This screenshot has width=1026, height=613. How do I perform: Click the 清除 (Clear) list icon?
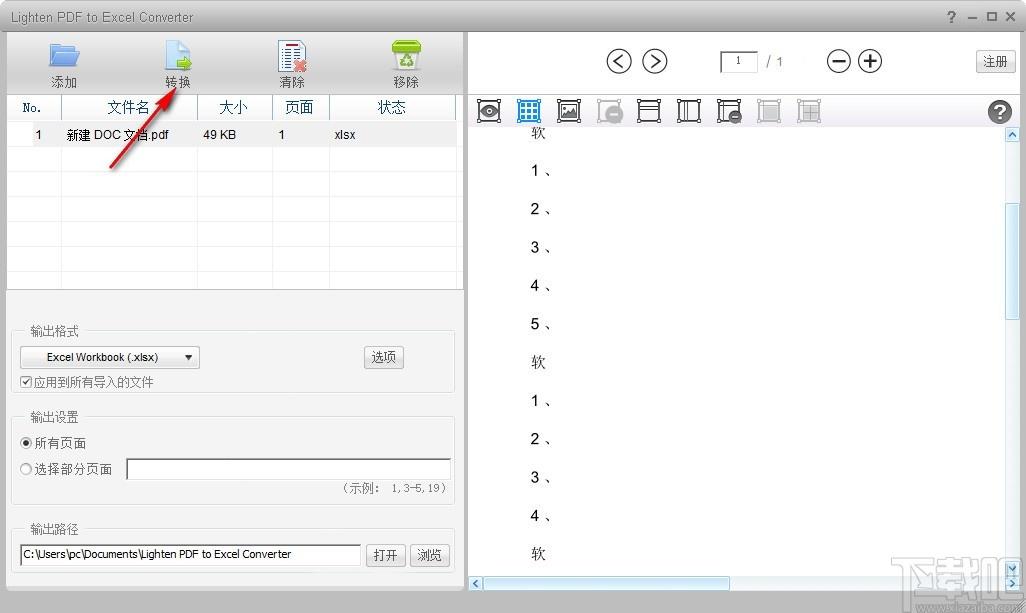(x=292, y=56)
